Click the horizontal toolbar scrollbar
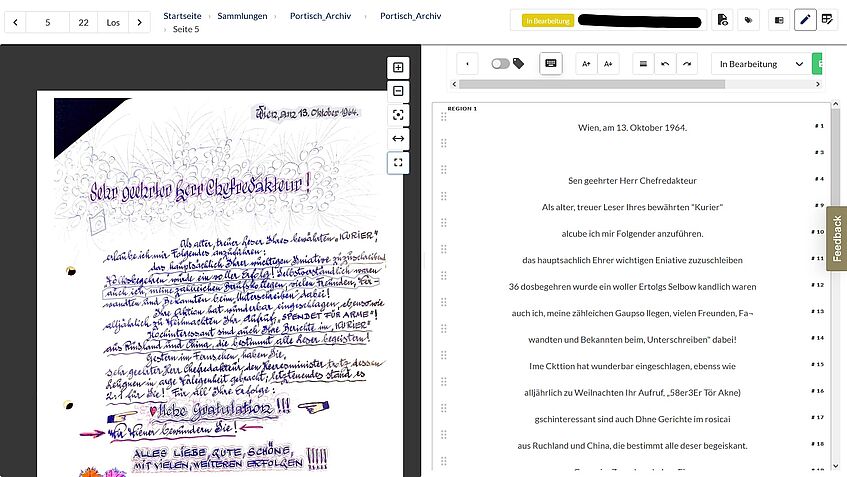Image resolution: width=847 pixels, height=477 pixels. pyautogui.click(x=591, y=84)
